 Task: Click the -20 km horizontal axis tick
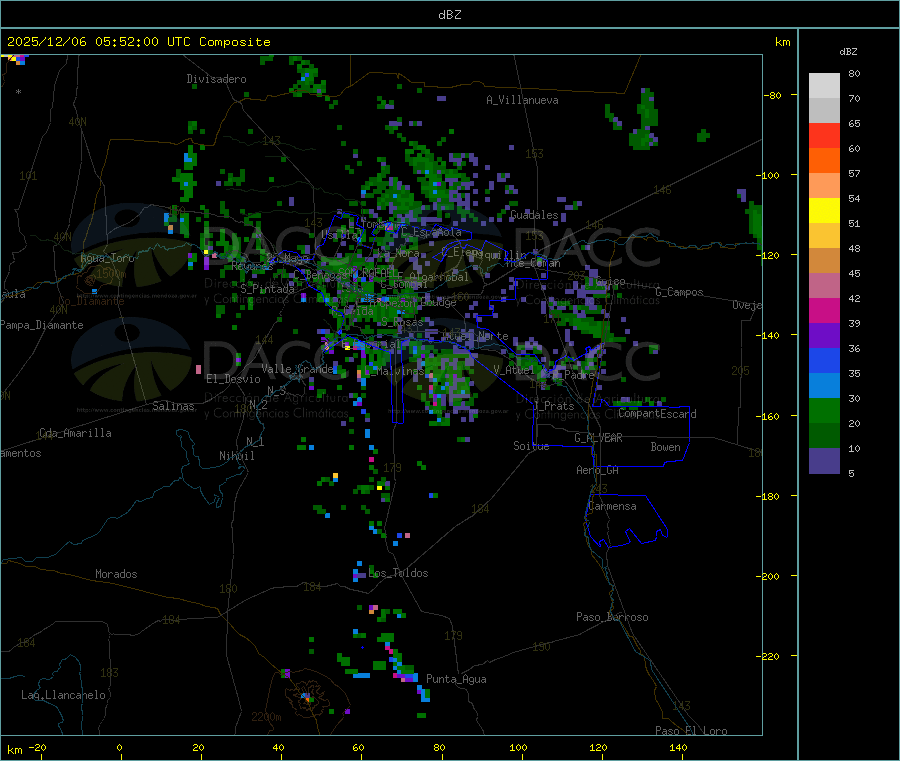pos(37,747)
